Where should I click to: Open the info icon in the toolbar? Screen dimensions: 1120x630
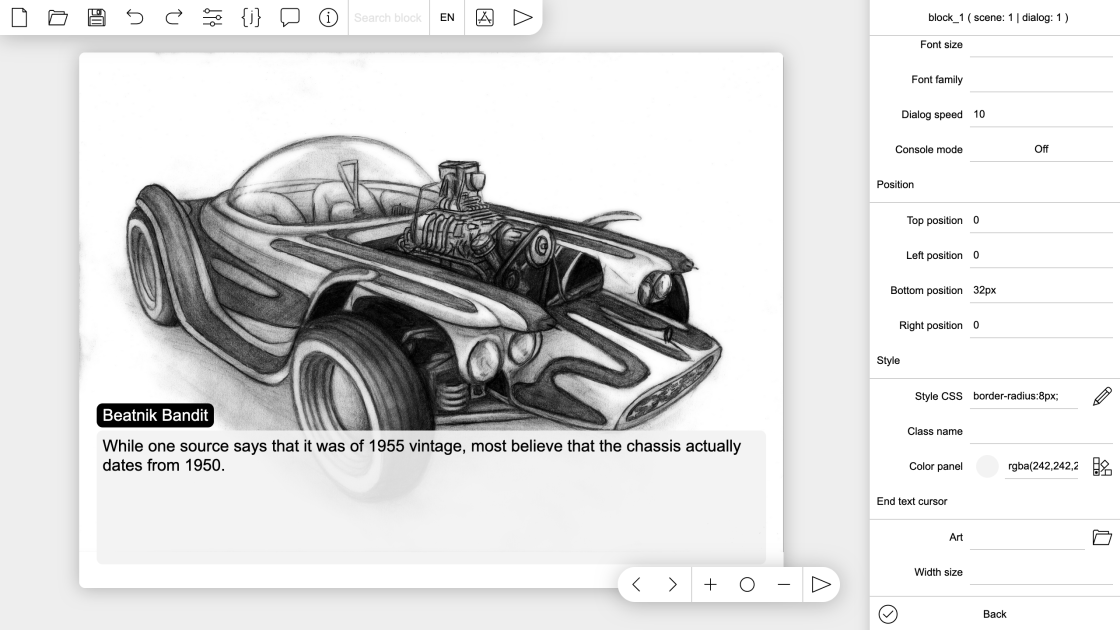[x=328, y=17]
